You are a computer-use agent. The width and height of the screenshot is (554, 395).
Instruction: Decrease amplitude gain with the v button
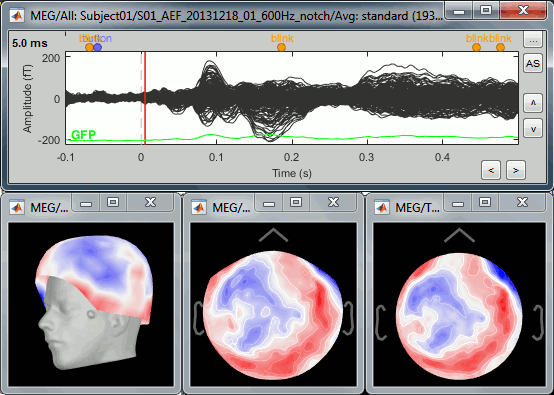pos(533,129)
